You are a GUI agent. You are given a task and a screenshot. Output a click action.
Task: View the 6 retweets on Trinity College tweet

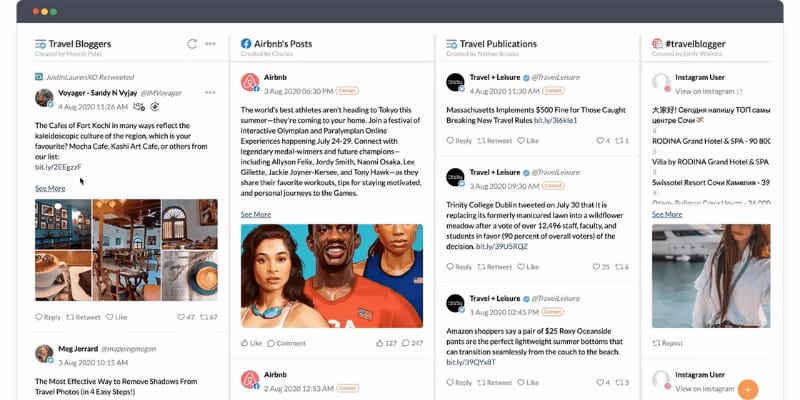tap(622, 266)
